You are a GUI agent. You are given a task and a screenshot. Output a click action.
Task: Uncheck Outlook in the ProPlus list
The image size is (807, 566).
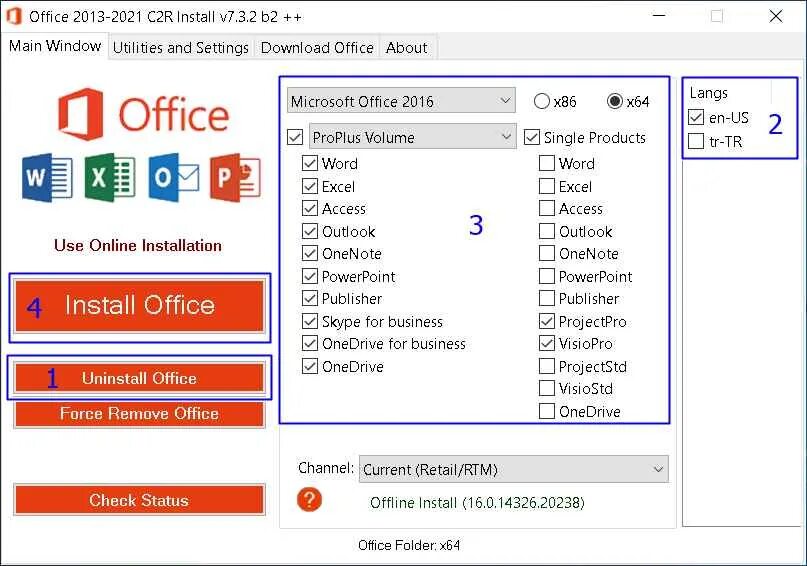(x=310, y=231)
